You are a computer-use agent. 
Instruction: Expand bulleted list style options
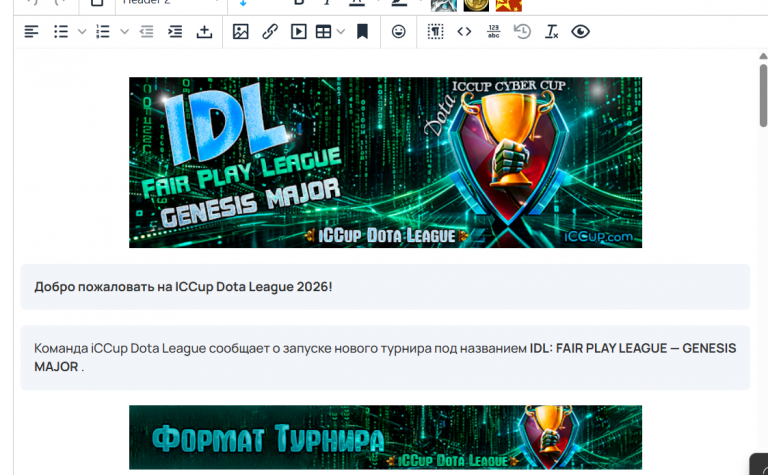[82, 32]
